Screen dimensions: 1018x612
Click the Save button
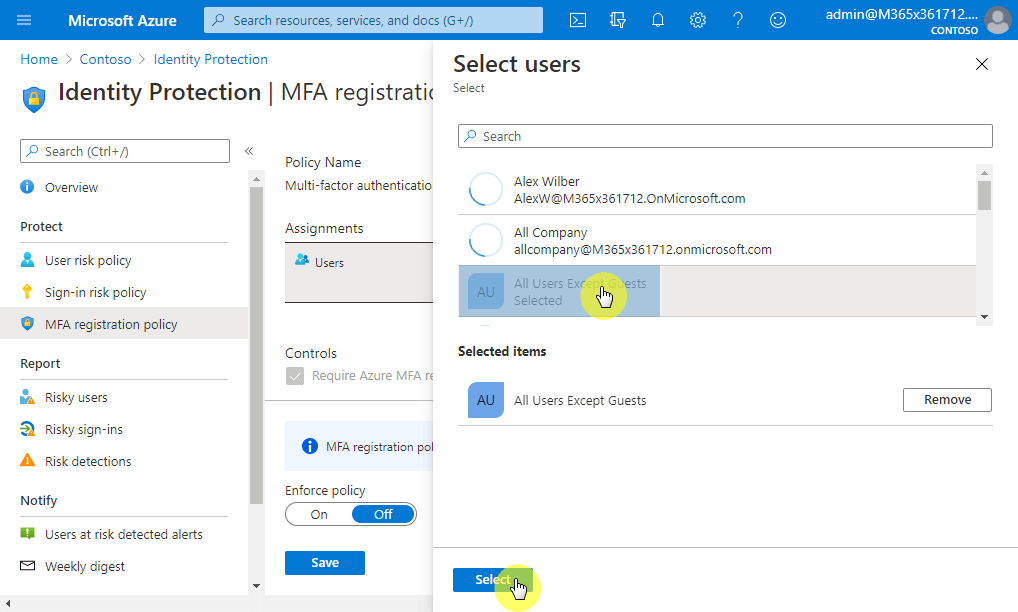[x=325, y=562]
